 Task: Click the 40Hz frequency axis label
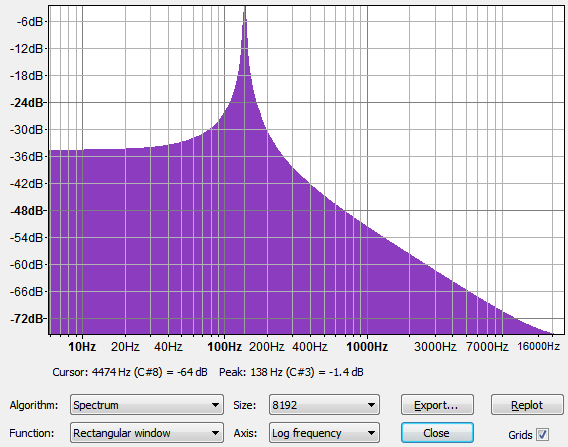click(x=168, y=347)
